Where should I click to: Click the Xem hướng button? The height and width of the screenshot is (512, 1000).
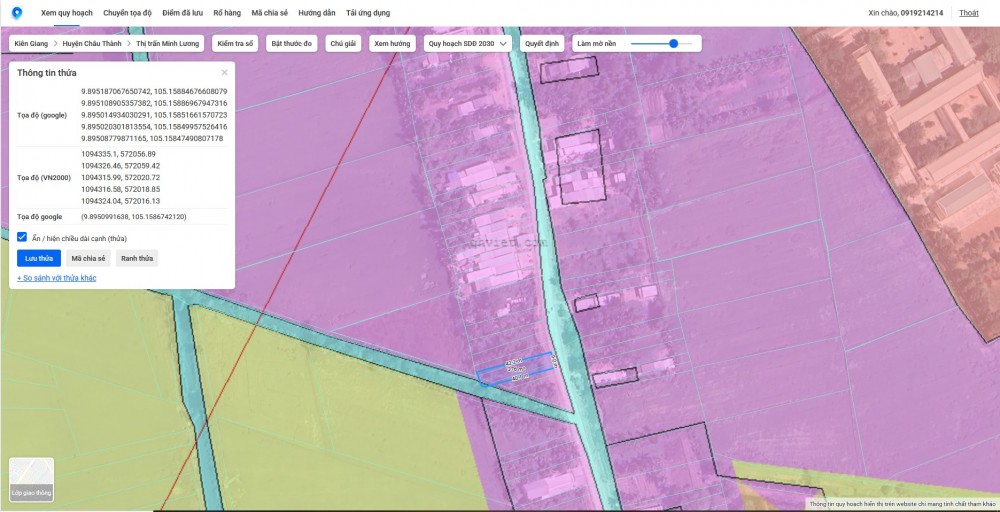coord(391,44)
